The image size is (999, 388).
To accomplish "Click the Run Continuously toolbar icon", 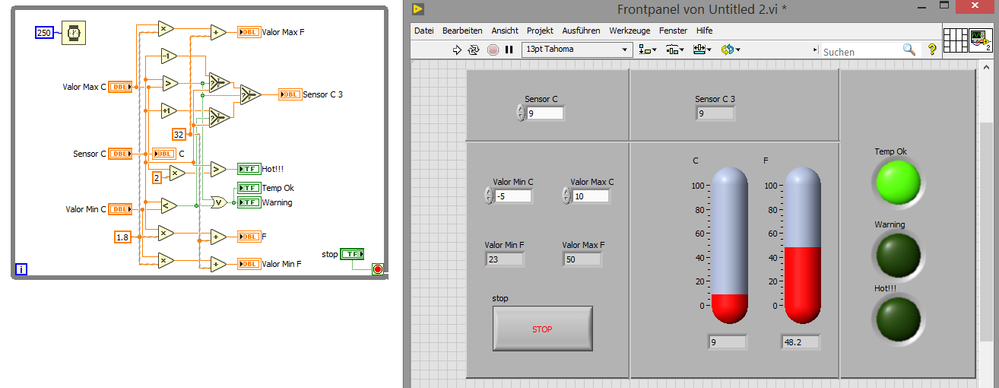I will [473, 50].
